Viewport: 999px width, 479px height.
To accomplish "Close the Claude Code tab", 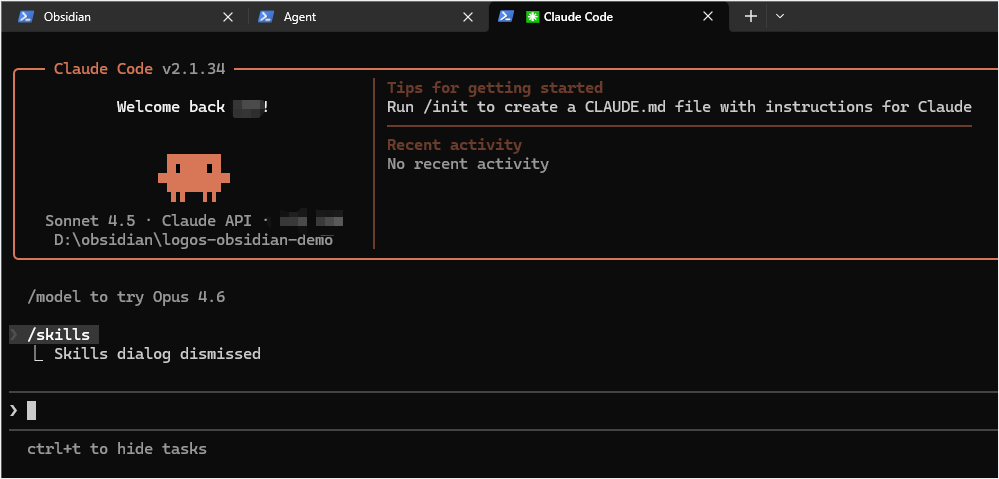I will click(x=708, y=17).
